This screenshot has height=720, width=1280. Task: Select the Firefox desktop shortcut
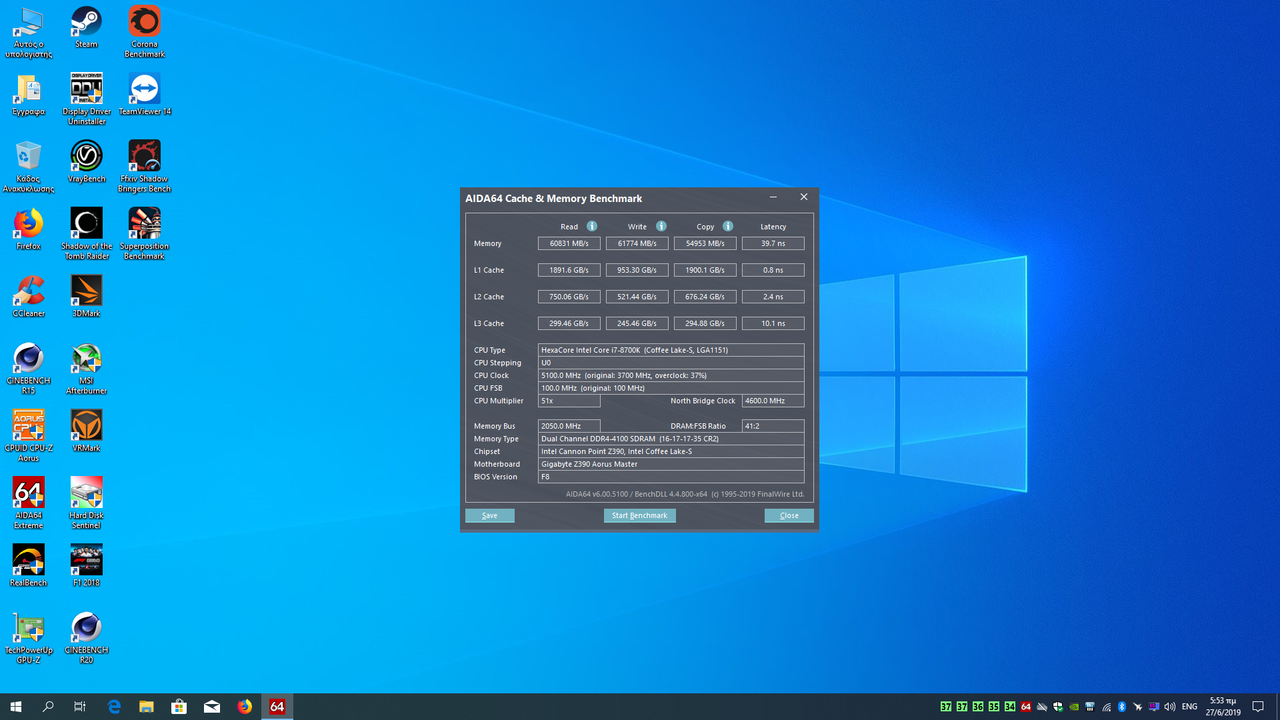coord(28,229)
